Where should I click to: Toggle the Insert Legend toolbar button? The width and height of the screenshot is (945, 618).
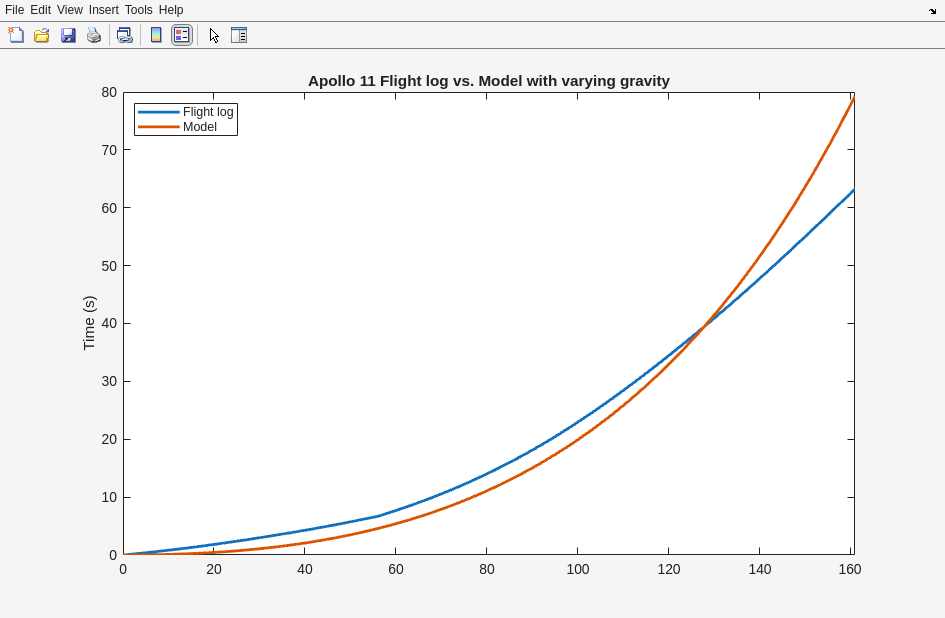point(181,35)
